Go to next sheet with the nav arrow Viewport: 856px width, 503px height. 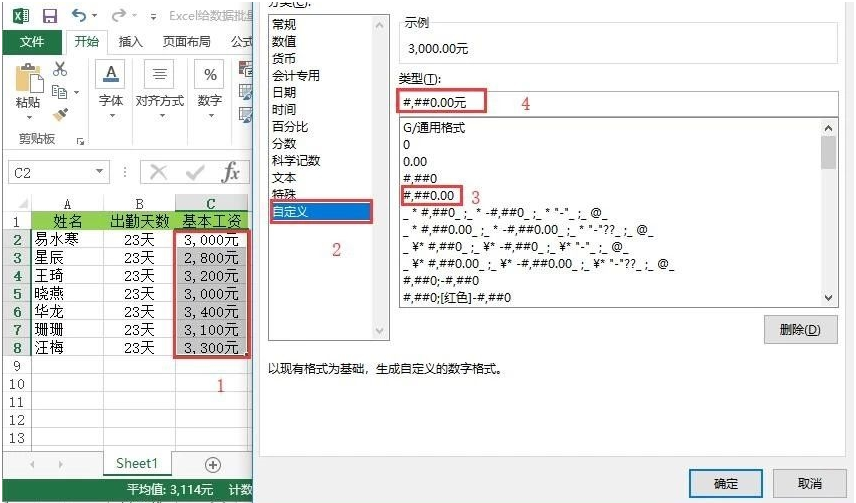60,464
